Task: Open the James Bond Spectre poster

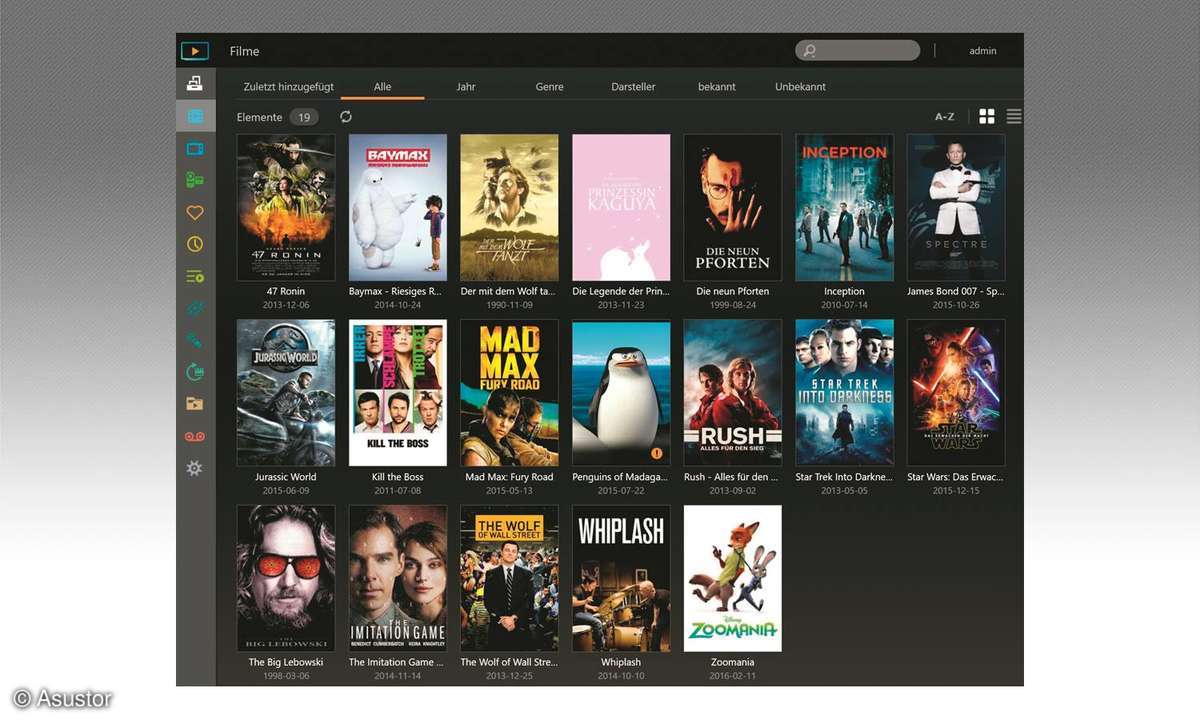Action: [x=956, y=207]
